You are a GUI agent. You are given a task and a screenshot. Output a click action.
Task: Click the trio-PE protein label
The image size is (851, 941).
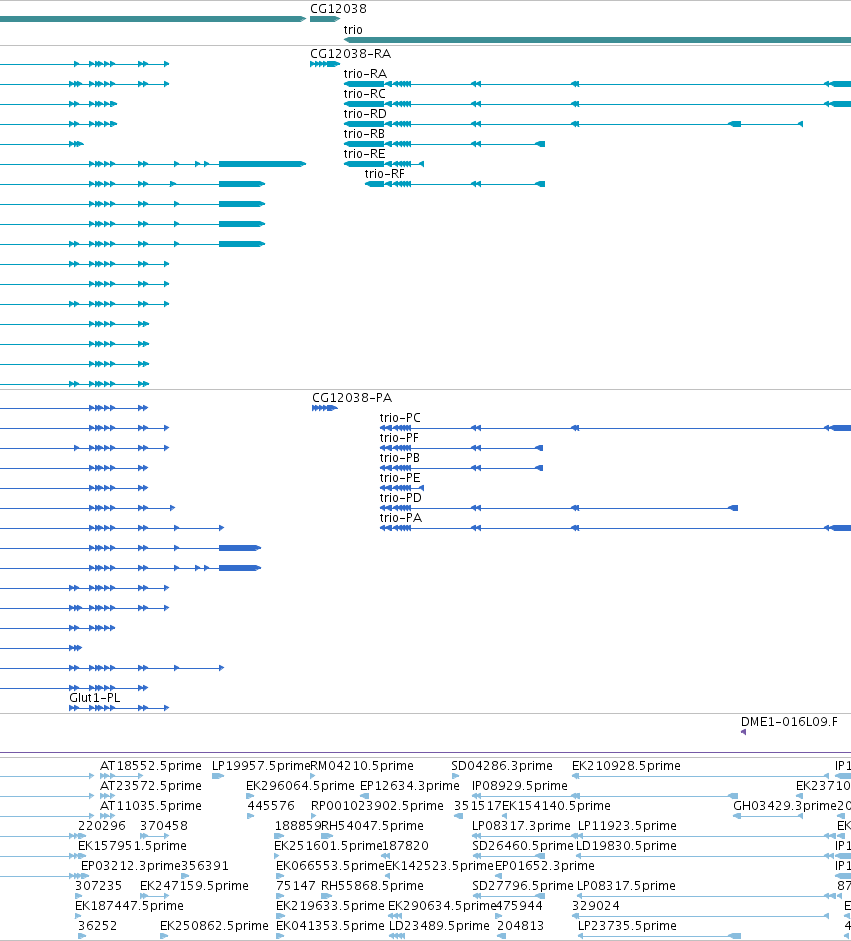[x=400, y=478]
